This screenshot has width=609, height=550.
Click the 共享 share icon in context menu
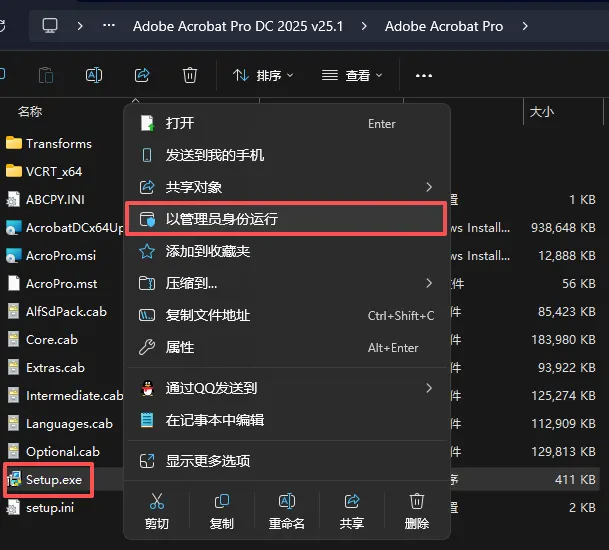pos(352,501)
